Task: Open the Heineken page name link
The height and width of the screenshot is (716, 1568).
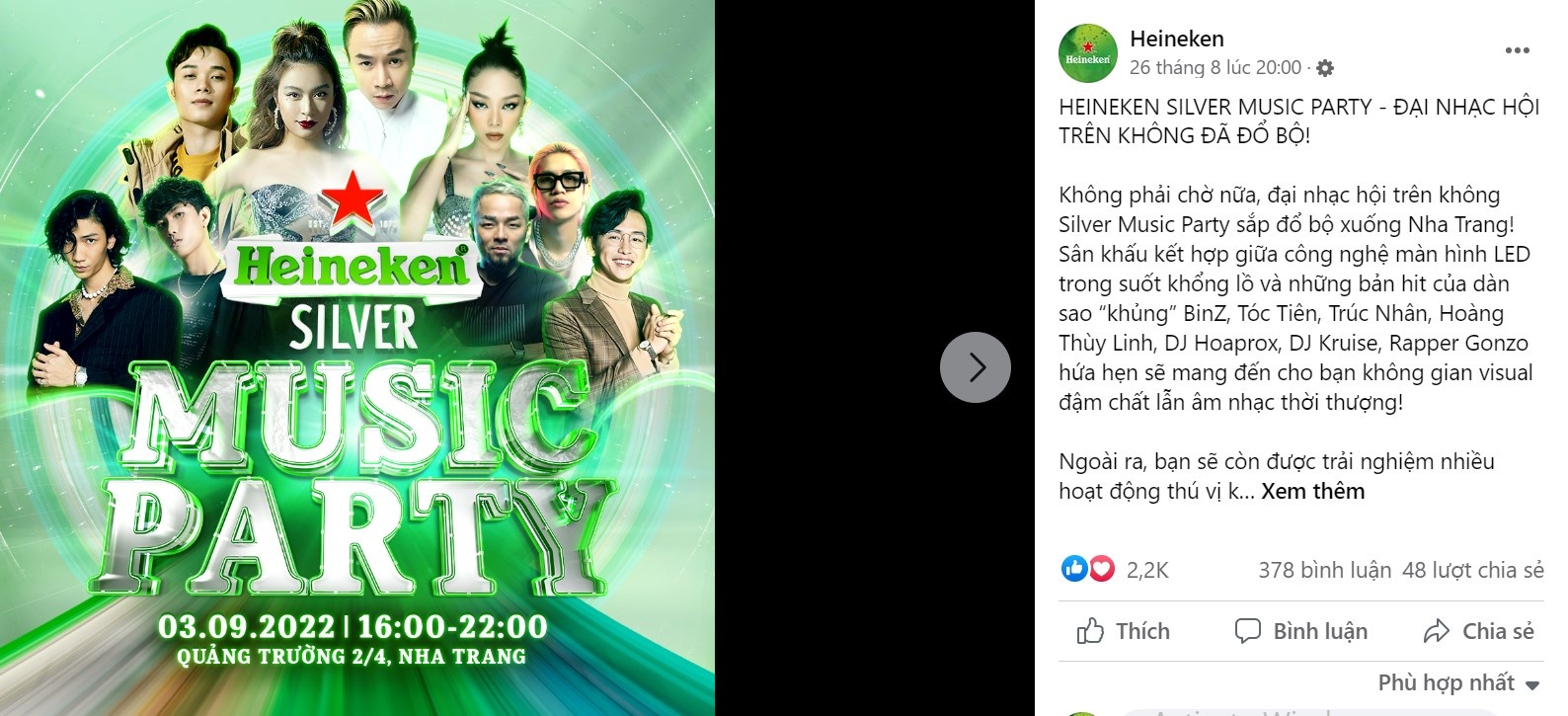Action: [1176, 39]
